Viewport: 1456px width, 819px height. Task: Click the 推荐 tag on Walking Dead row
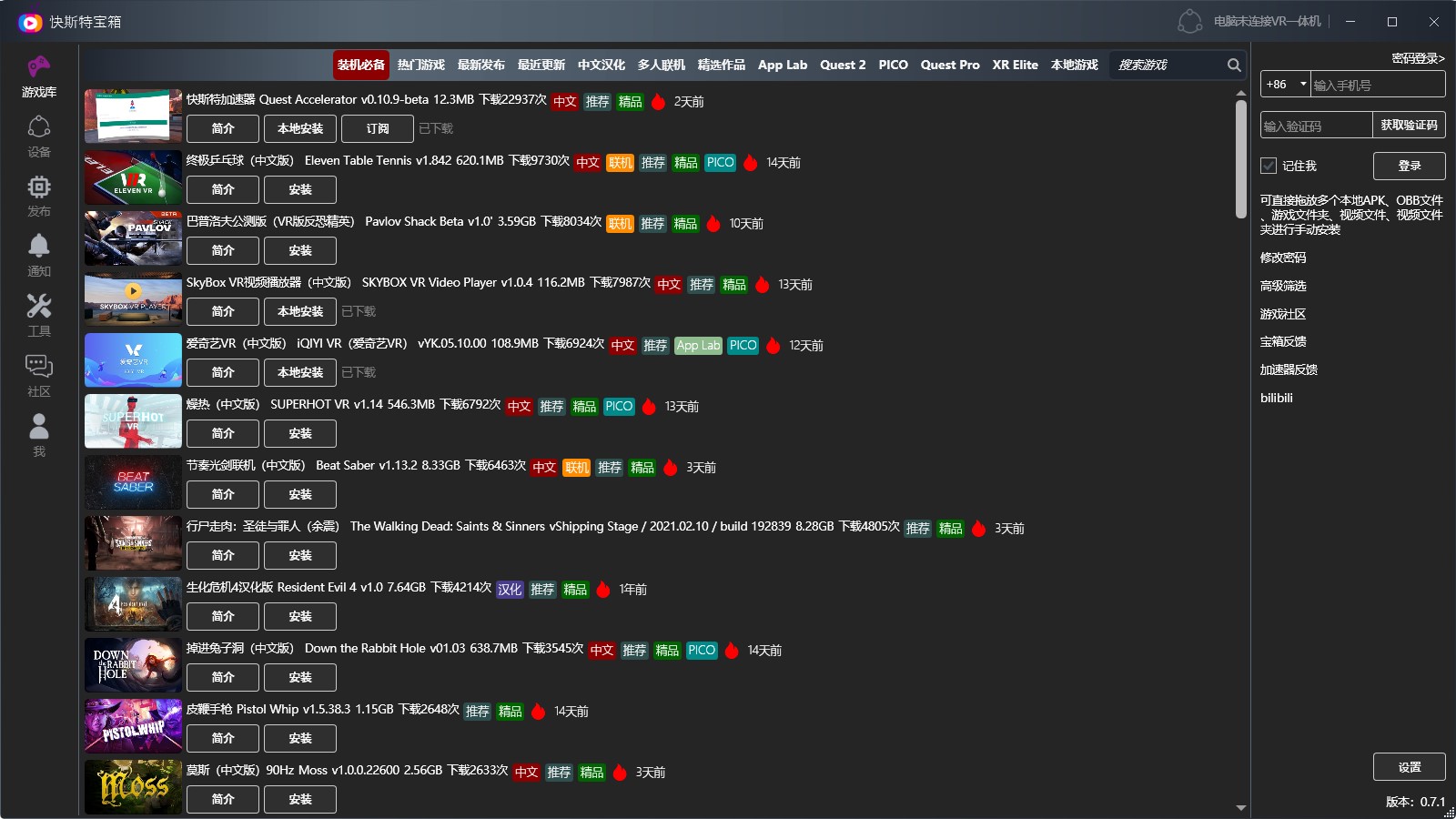point(917,528)
